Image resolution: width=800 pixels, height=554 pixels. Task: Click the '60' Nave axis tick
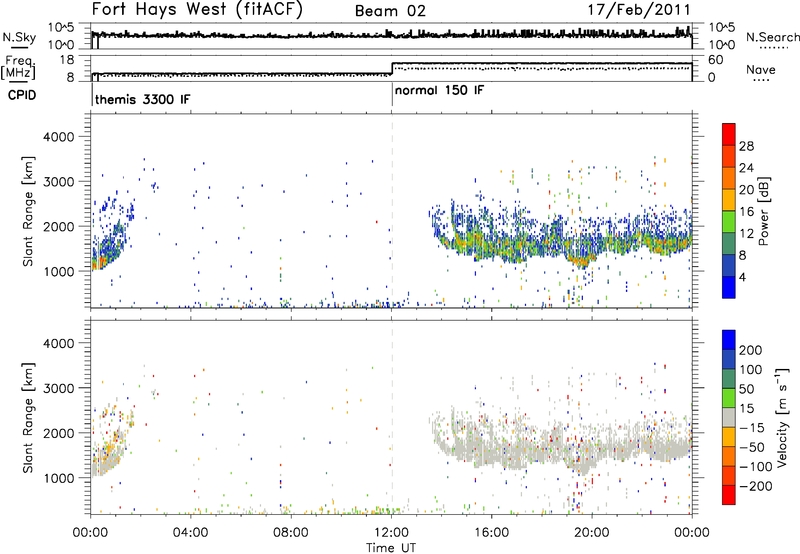tap(716, 60)
